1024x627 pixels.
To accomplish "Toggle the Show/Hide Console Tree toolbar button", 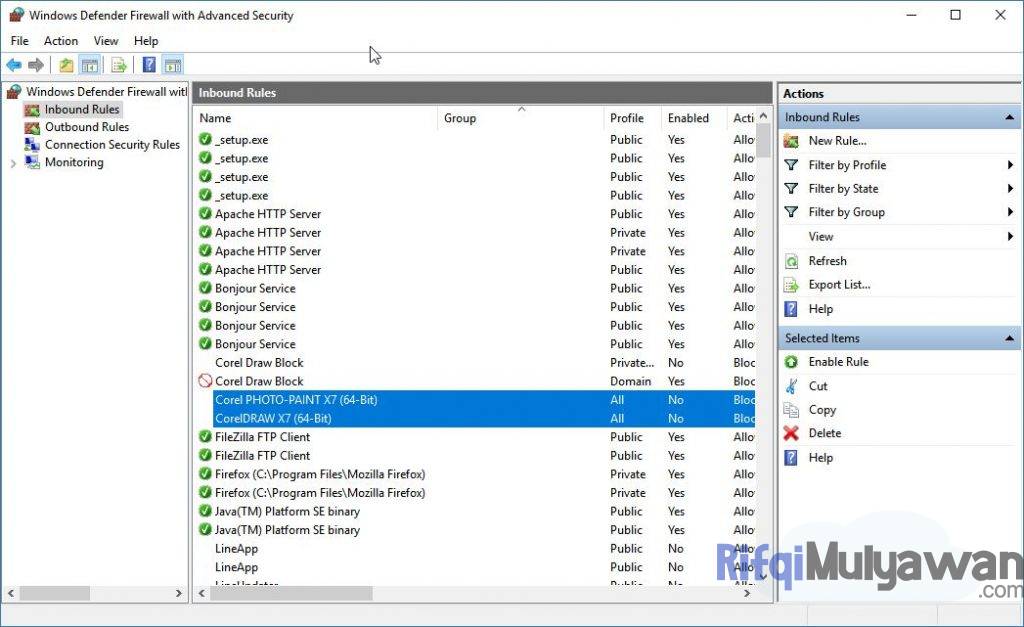I will pyautogui.click(x=89, y=64).
